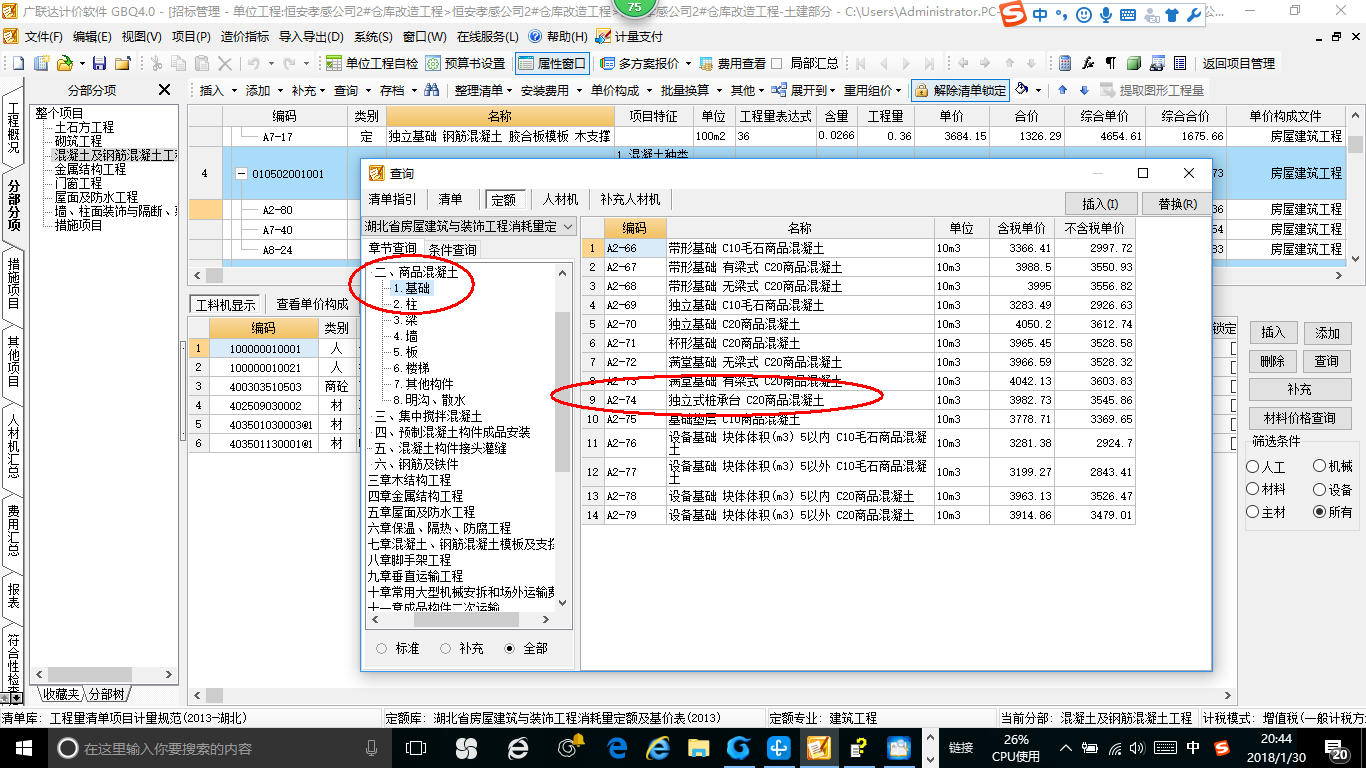Select the 主材 filter radio button
Screen dimensions: 1366x768
pyautogui.click(x=1253, y=512)
